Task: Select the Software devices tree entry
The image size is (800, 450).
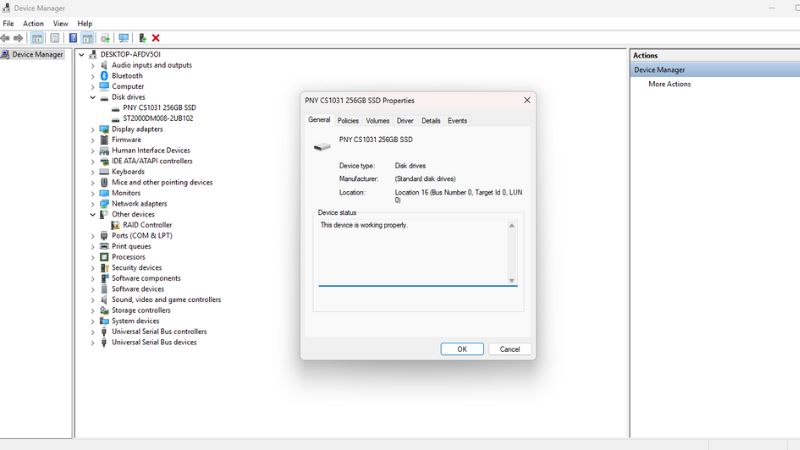Action: point(138,289)
